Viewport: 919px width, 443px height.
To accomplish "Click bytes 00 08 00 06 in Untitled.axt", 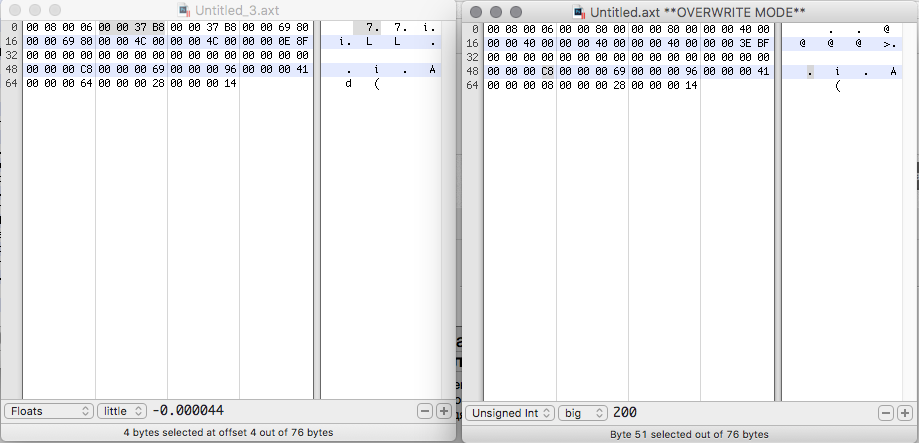I will click(521, 29).
